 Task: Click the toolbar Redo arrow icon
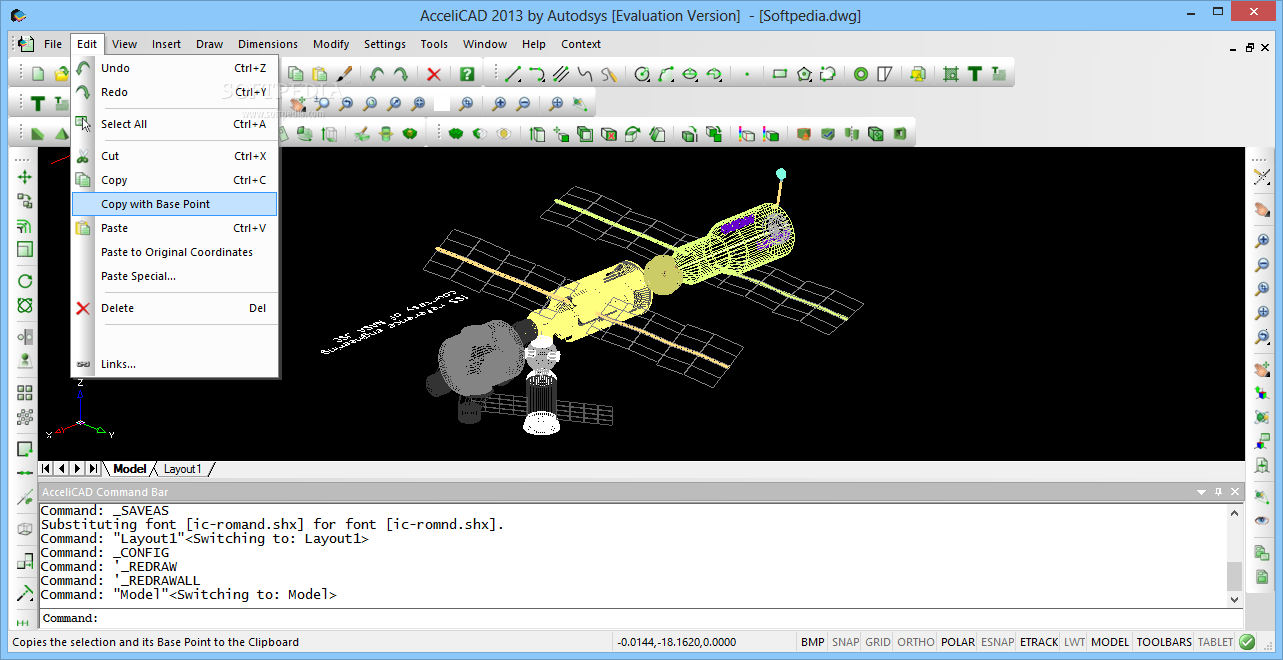pos(400,74)
